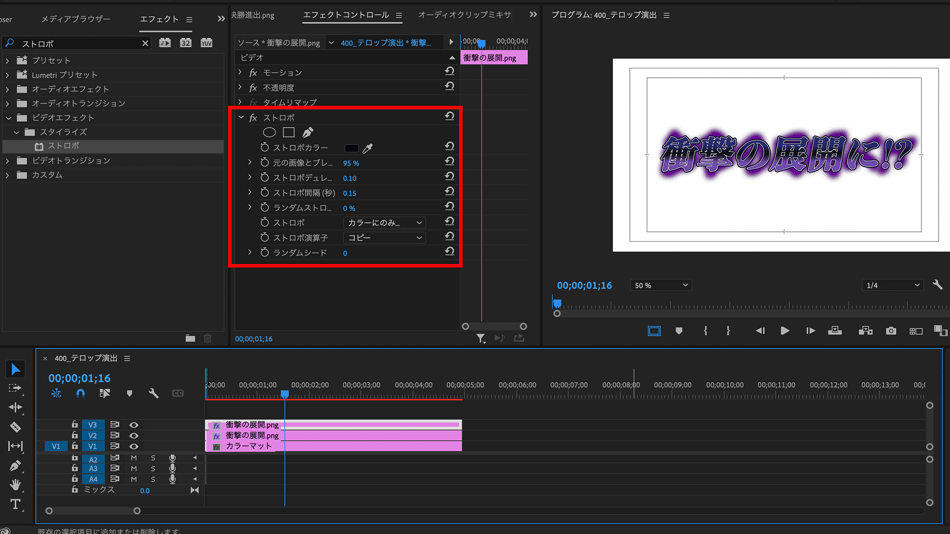Create an ellipse mask for the strobe effect
This screenshot has width=950, height=534.
[269, 132]
